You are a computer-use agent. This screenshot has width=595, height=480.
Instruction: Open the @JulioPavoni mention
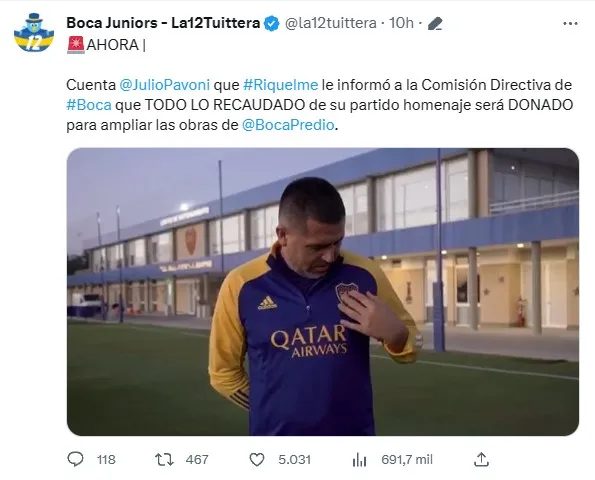(x=164, y=85)
